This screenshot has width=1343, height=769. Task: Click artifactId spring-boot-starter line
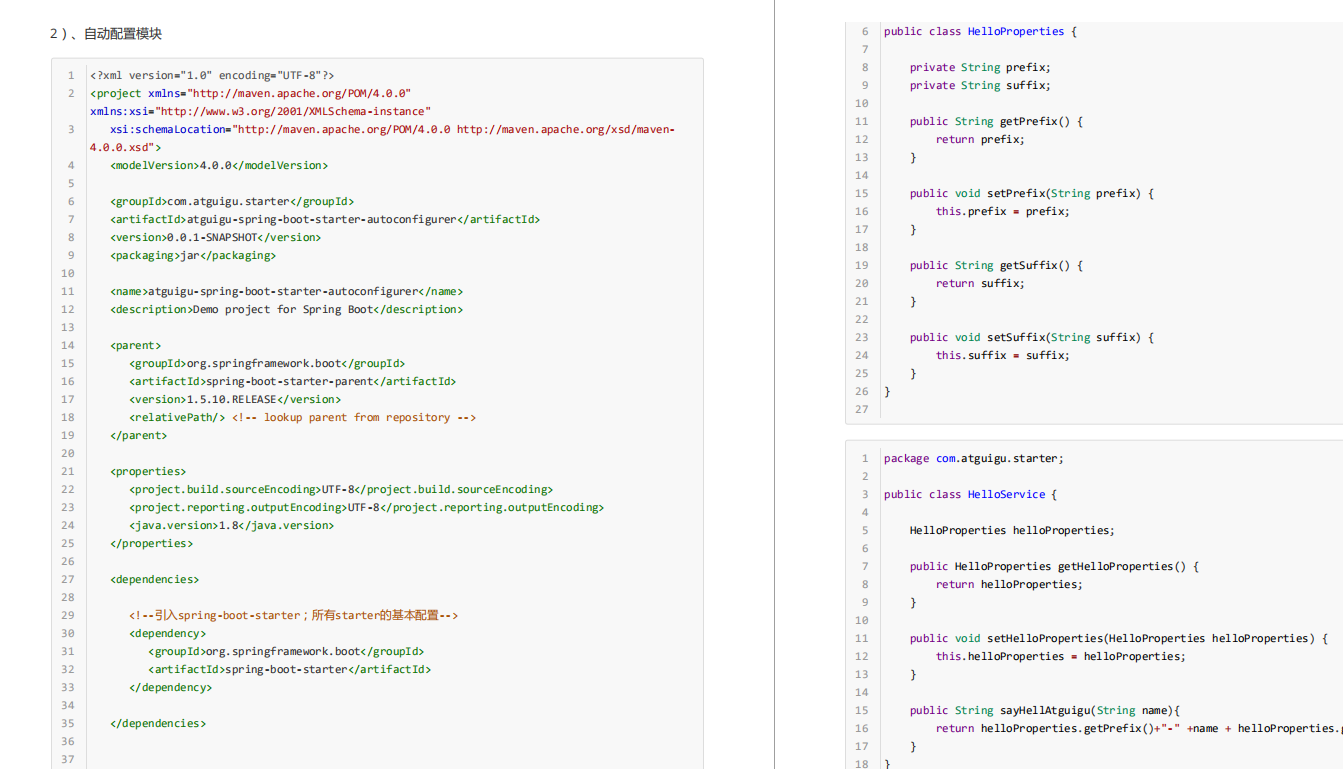click(289, 670)
